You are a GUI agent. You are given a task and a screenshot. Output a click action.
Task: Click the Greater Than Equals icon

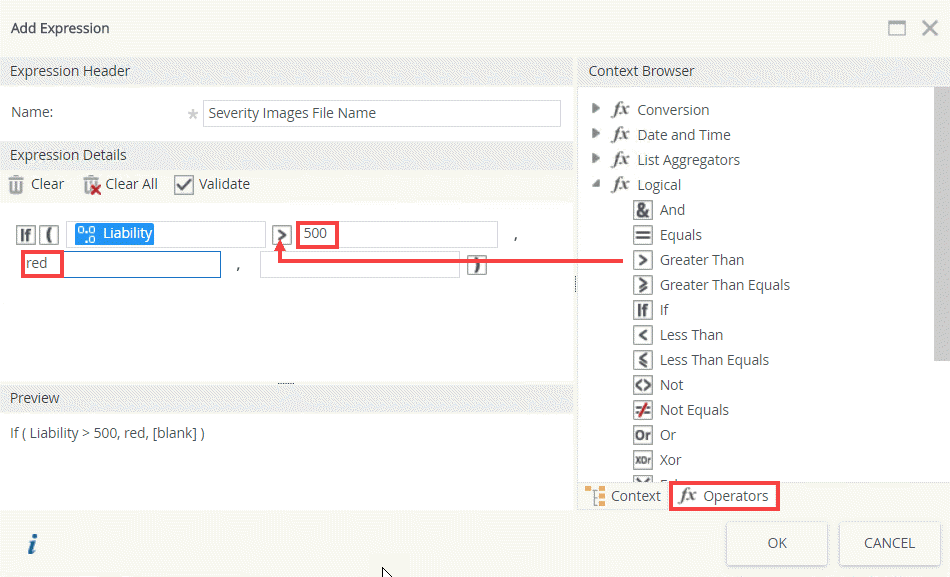[643, 285]
